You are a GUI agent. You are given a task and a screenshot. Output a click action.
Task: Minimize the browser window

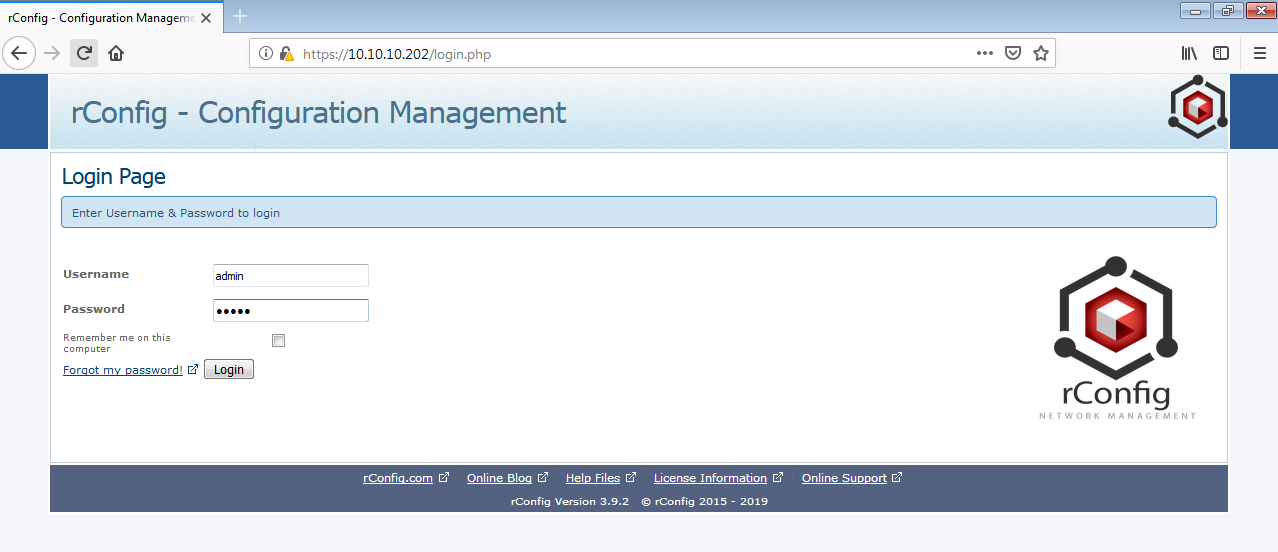point(1195,11)
